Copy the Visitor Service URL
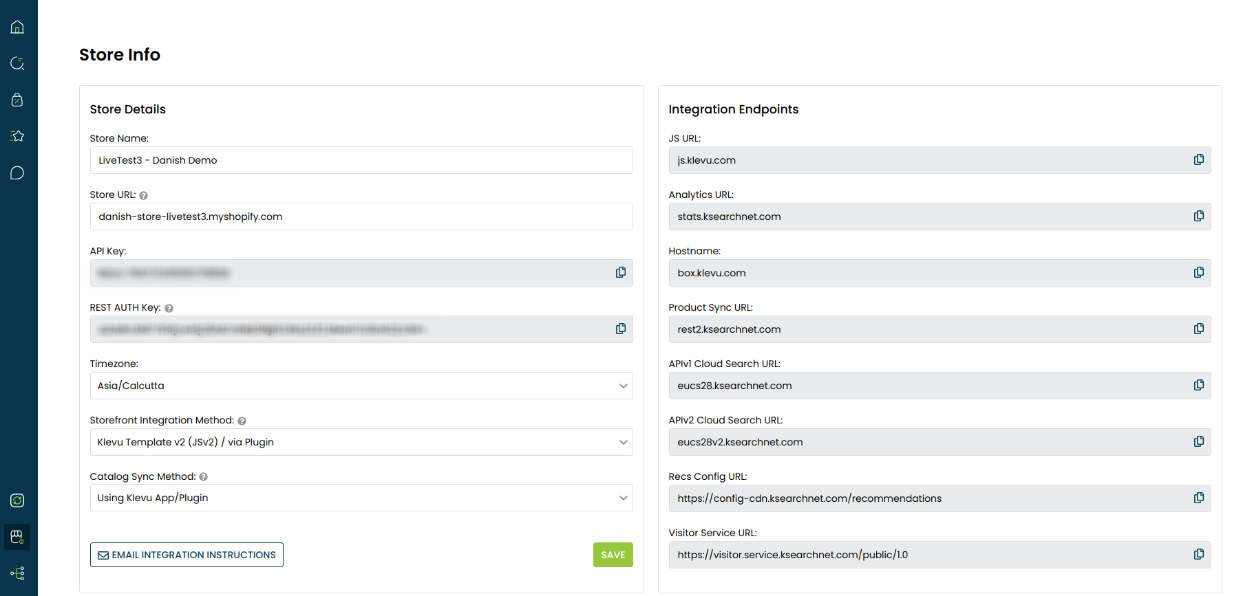 coord(1199,554)
